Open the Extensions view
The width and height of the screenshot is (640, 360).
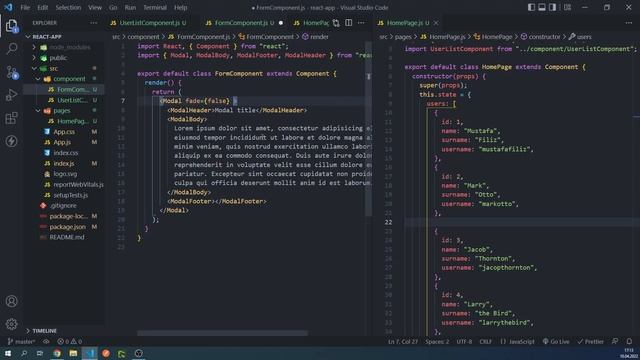pyautogui.click(x=11, y=118)
